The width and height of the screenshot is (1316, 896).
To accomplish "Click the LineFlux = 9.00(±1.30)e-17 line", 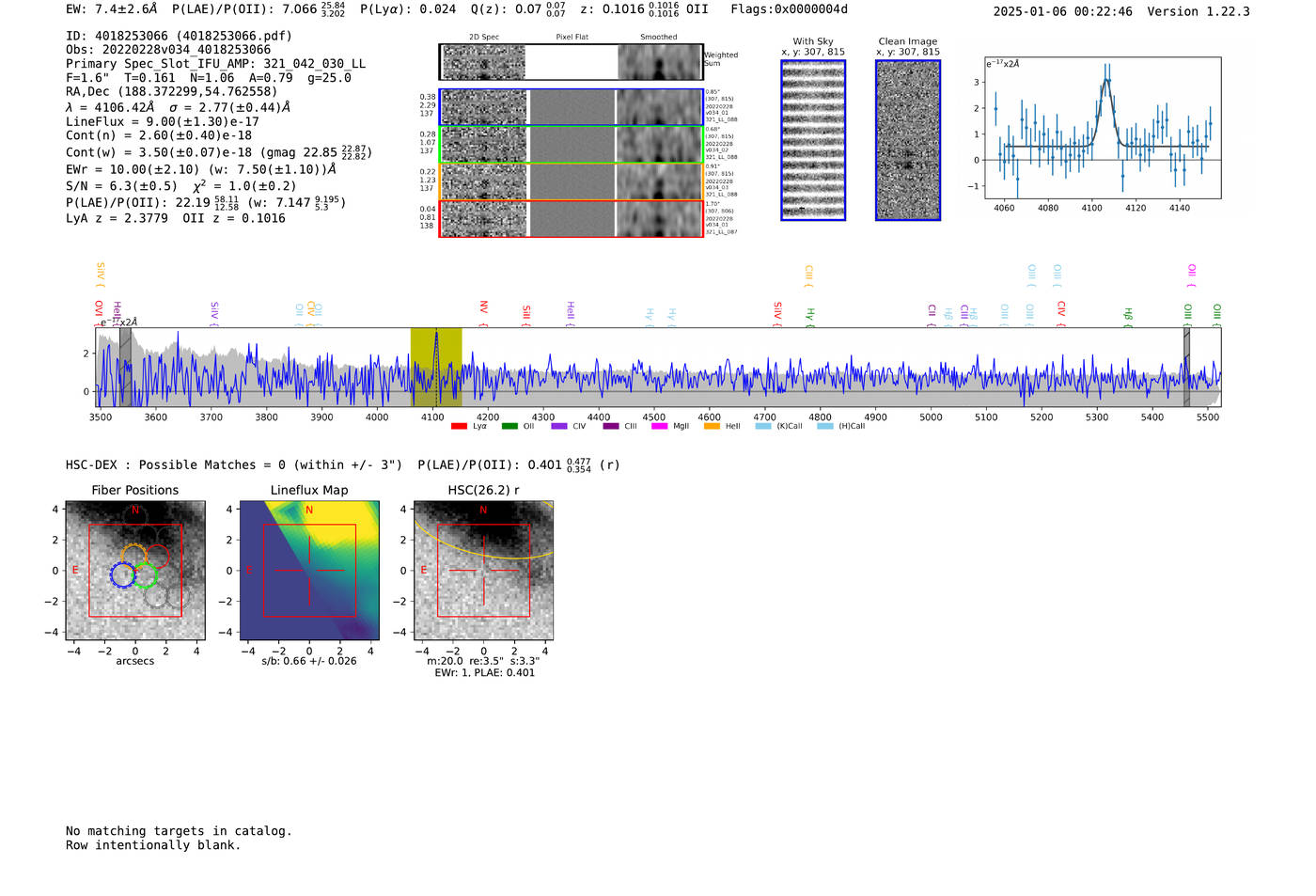I will 163,122.
